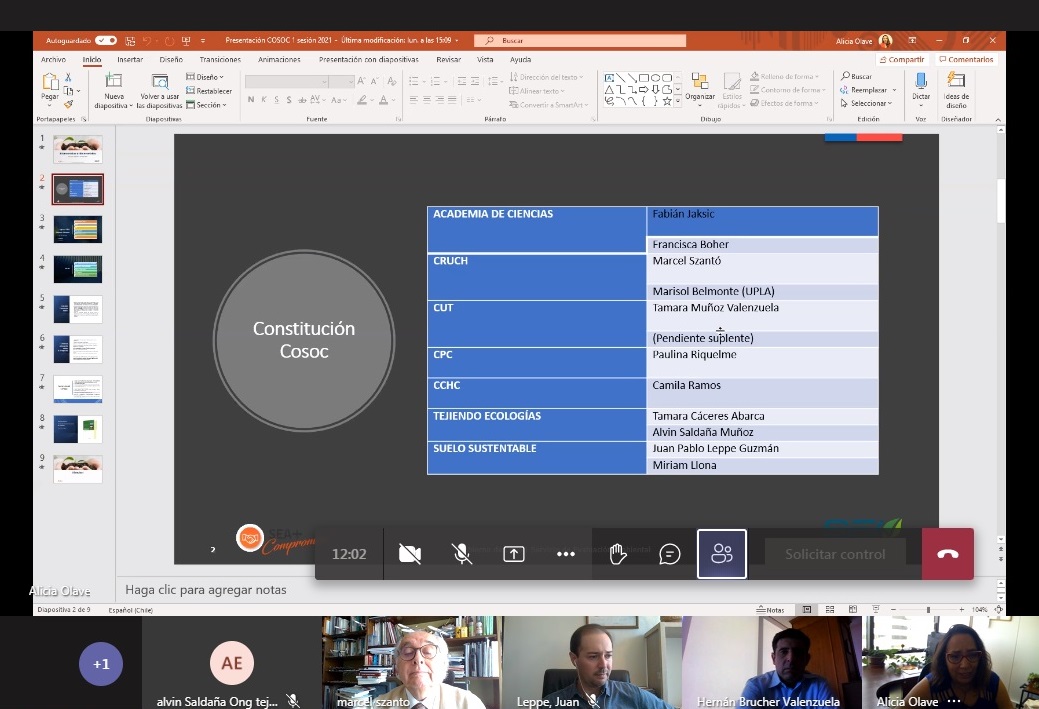Turn on the camera in the meeting toolbar

(410, 554)
